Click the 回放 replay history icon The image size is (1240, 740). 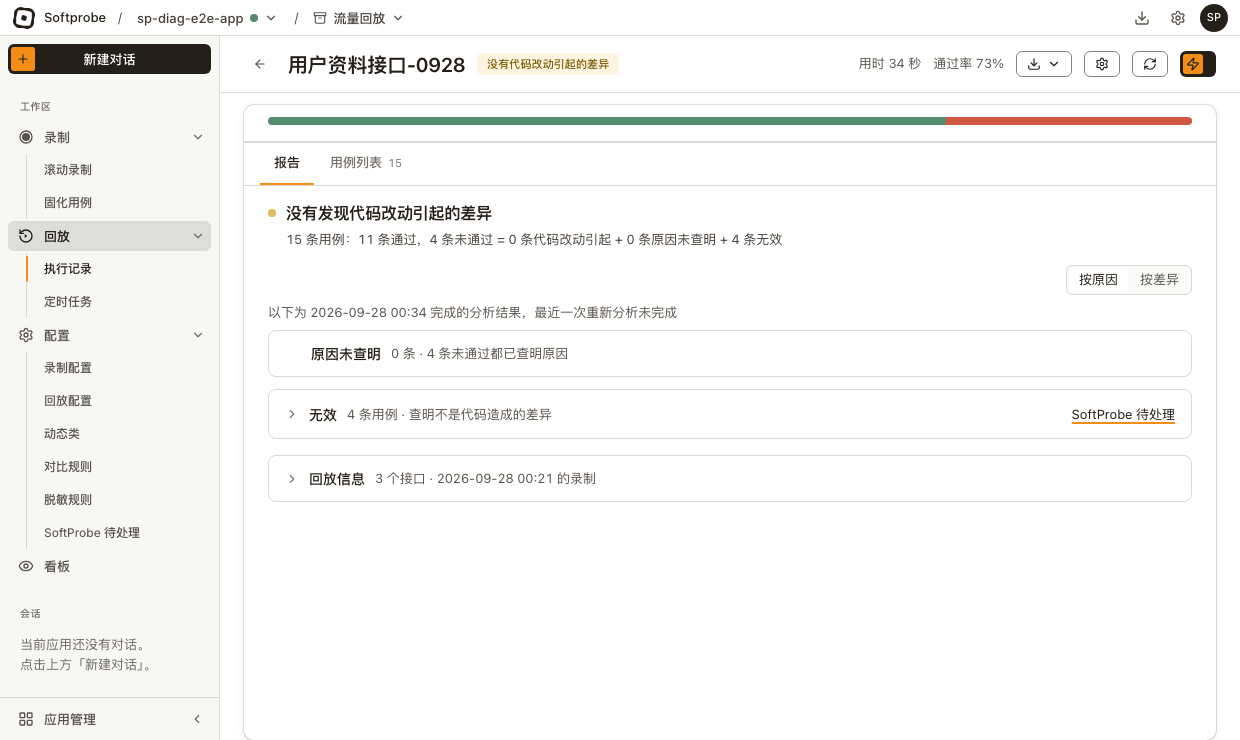pyautogui.click(x=26, y=236)
